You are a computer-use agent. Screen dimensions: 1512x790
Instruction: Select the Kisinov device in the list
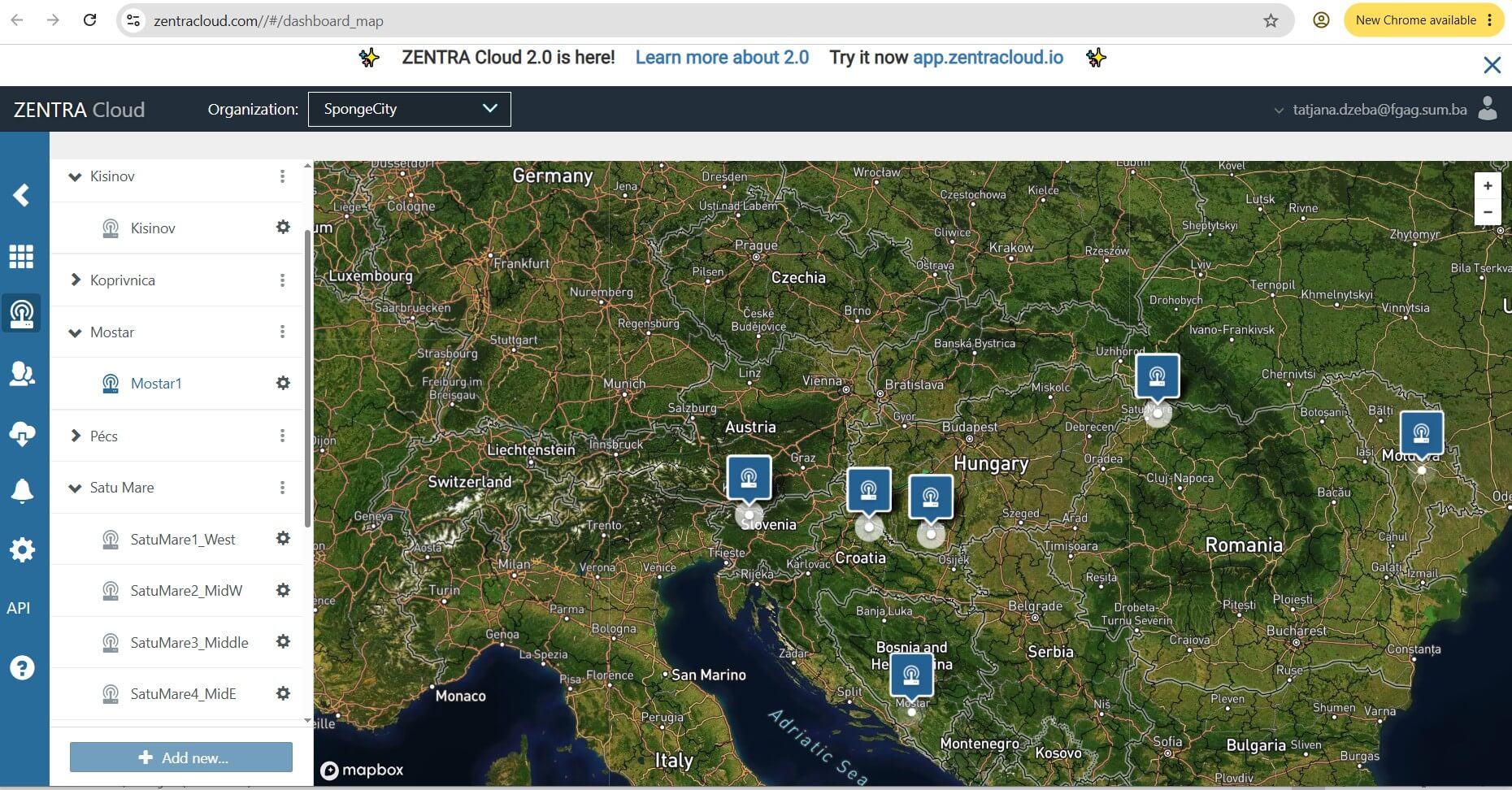point(153,228)
